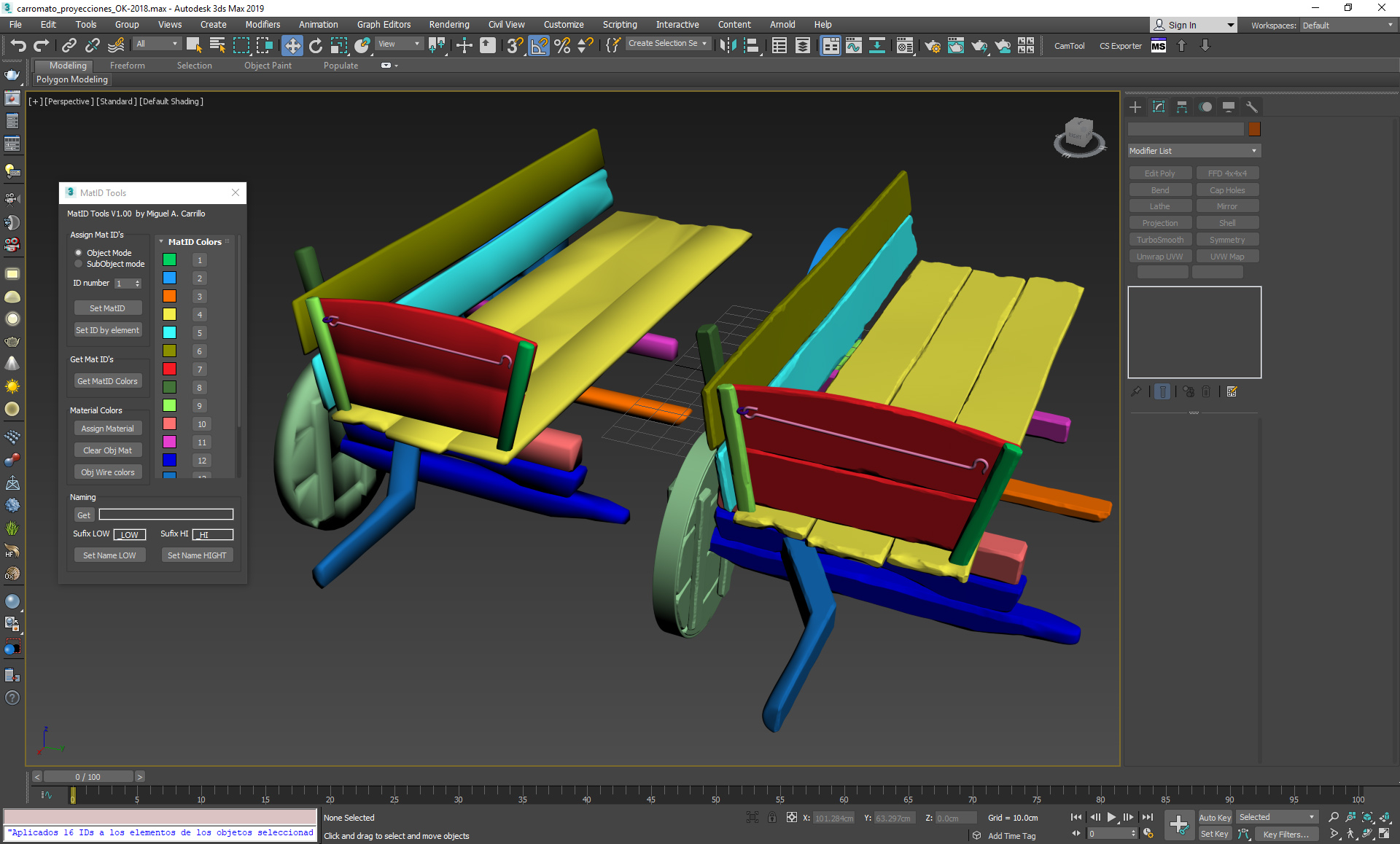Screen dimensions: 1400x844
Task: Open the Graph Editors menu
Action: 384,25
